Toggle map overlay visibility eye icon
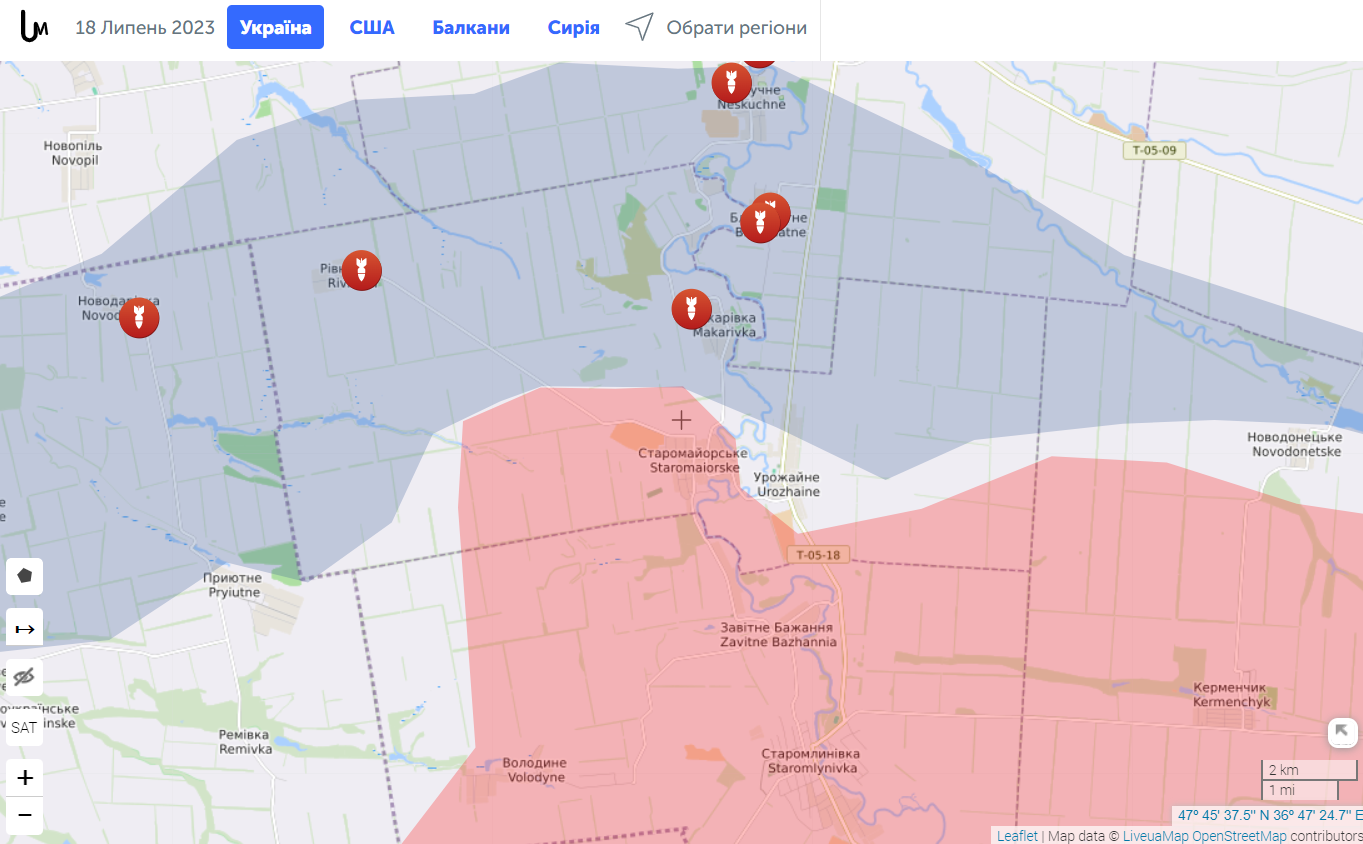Screen dimensions: 1363x844 (x=25, y=678)
